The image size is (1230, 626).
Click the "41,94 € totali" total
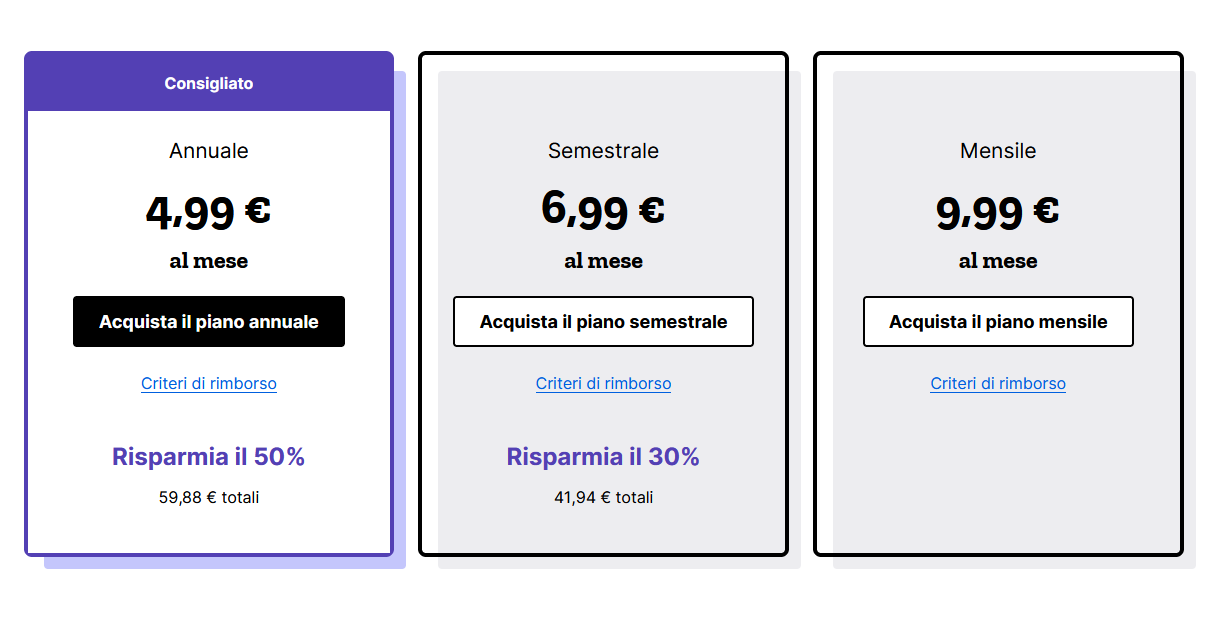tap(603, 497)
